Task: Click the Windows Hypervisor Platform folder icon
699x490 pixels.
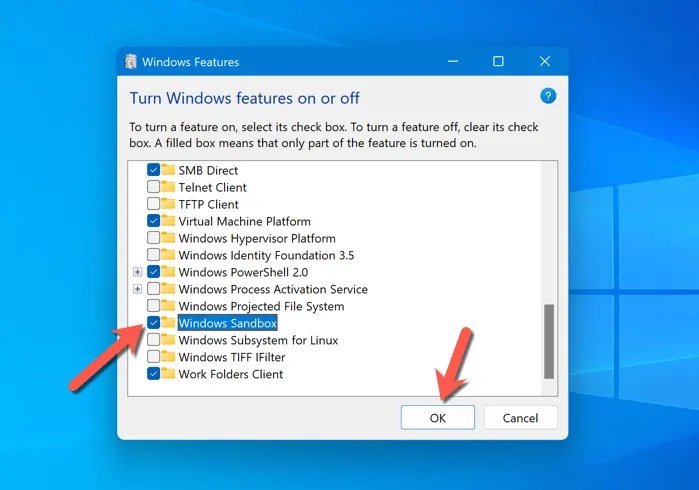Action: (x=168, y=238)
